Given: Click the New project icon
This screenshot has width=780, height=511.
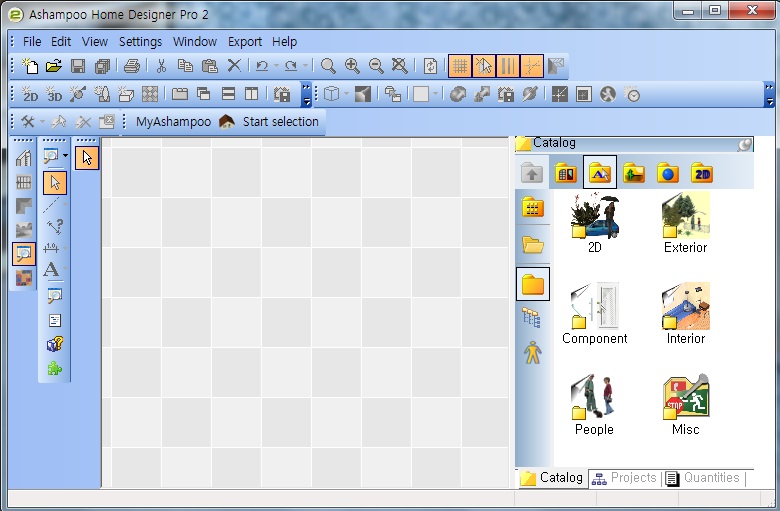Looking at the screenshot, I should pyautogui.click(x=30, y=66).
